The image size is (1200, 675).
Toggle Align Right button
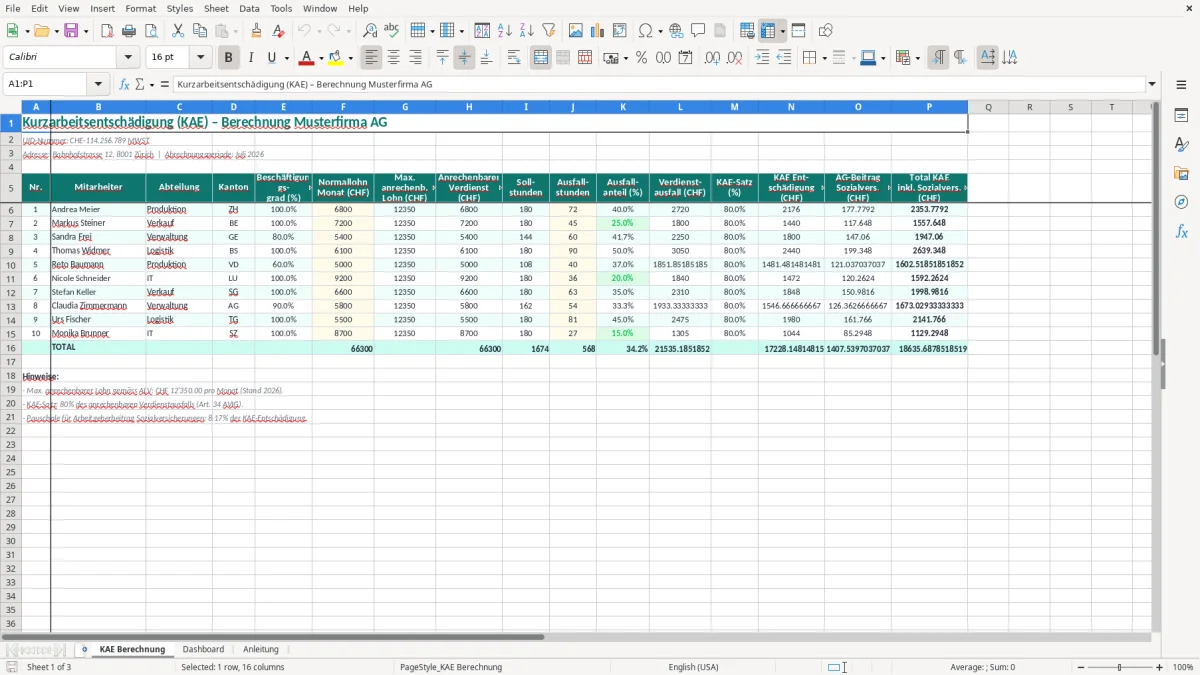point(415,58)
